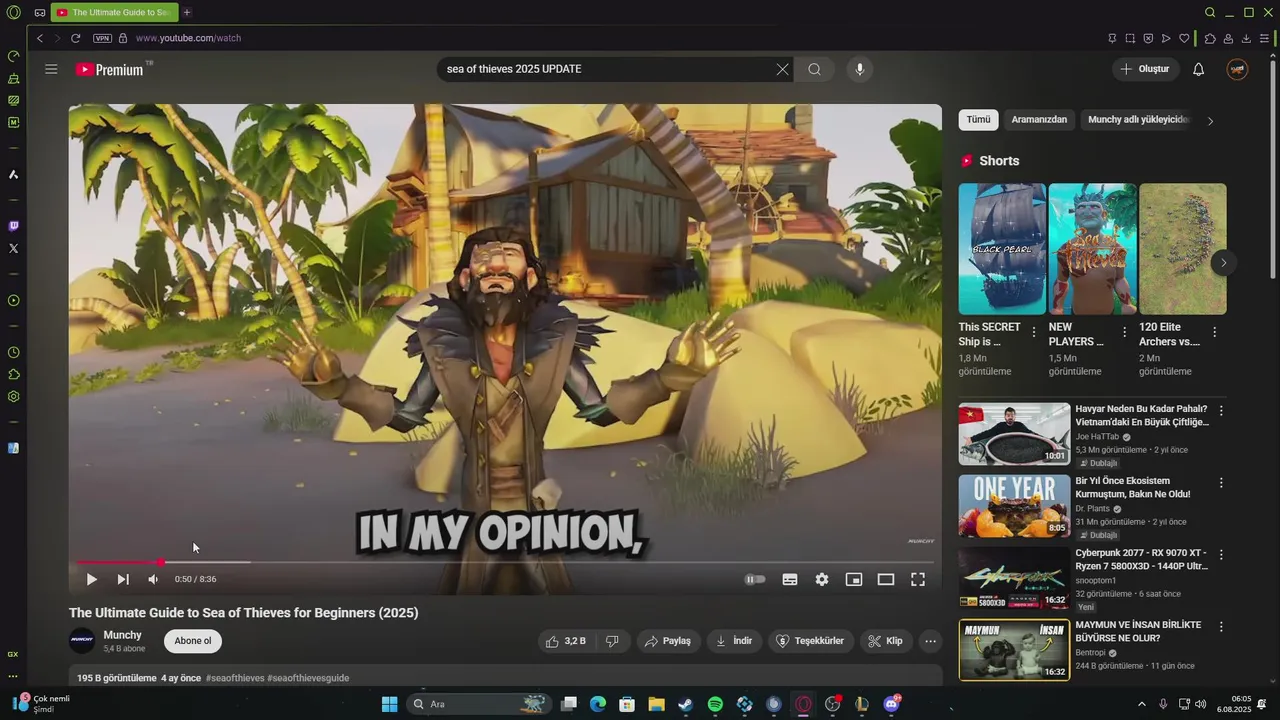Open the account avatar menu
1280x720 pixels.
coord(1237,69)
